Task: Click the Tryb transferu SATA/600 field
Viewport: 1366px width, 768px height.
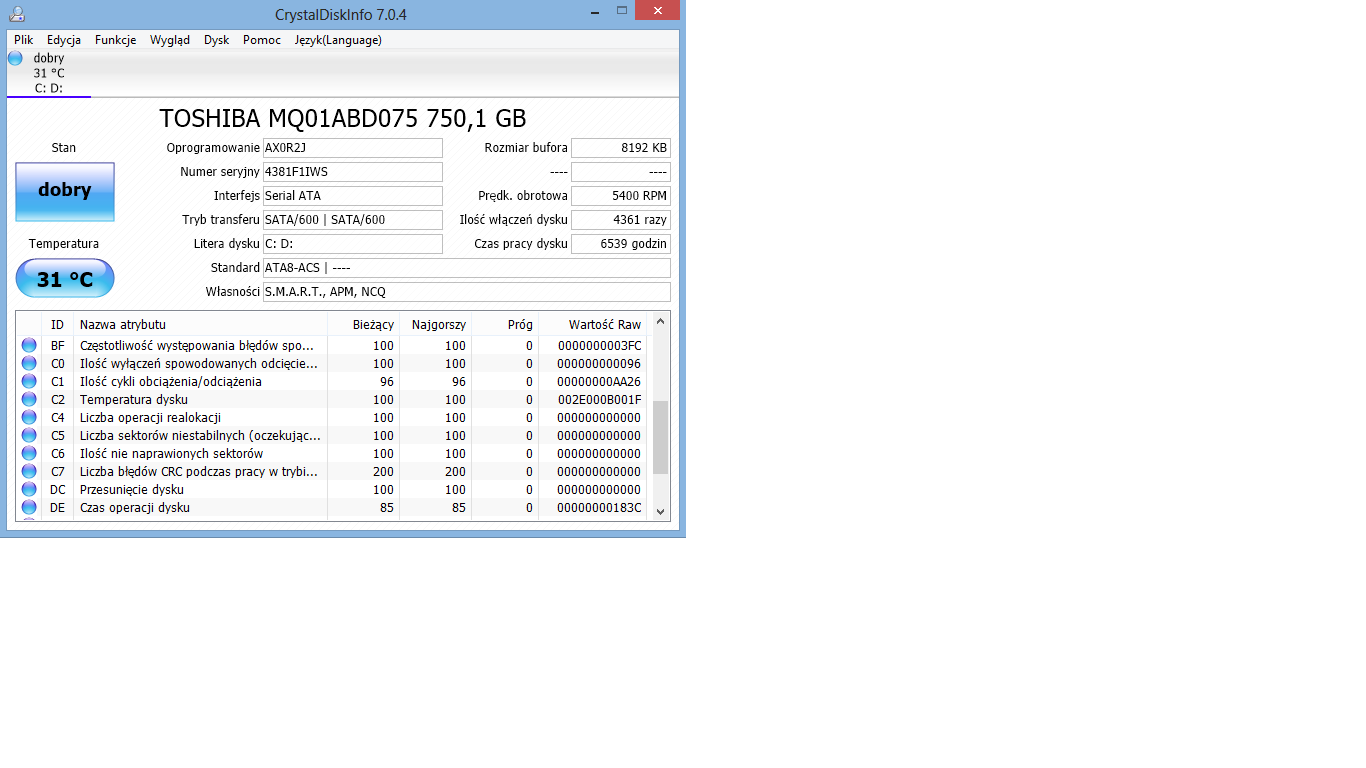Action: click(352, 220)
